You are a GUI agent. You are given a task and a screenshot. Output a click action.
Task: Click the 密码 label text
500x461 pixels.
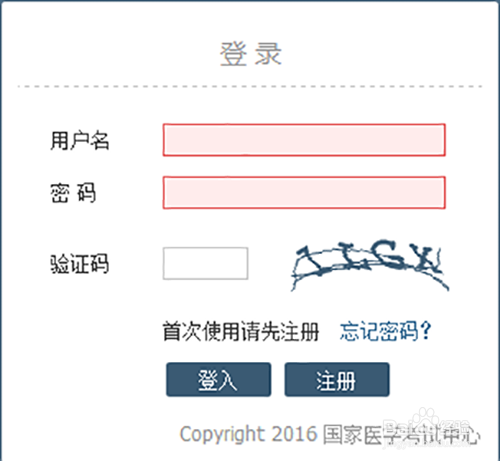click(x=73, y=193)
